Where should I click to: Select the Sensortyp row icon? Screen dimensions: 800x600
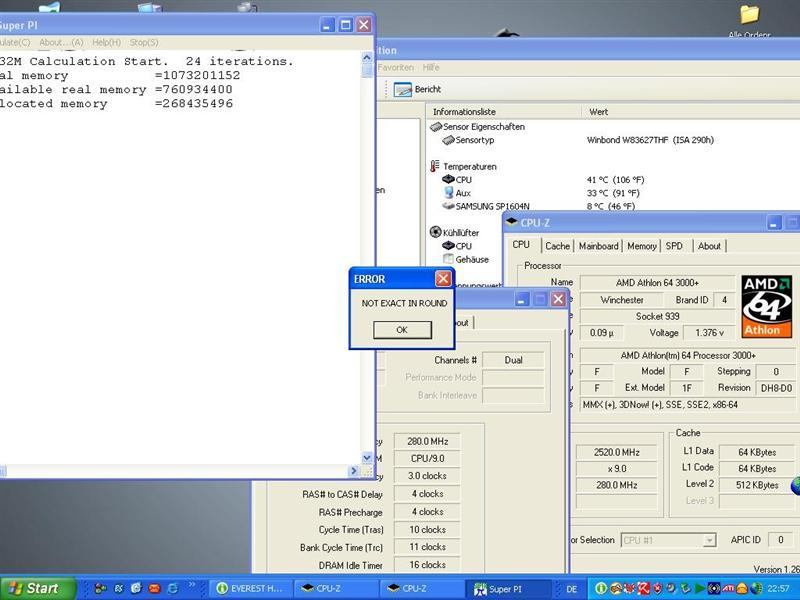448,140
